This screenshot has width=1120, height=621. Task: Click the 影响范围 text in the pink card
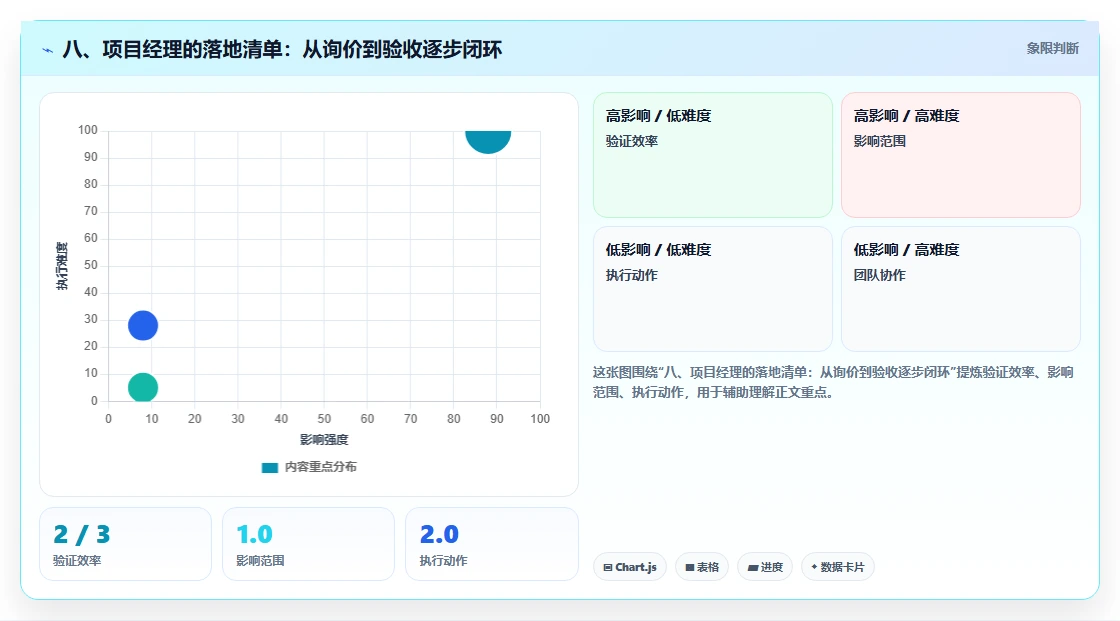(x=880, y=141)
